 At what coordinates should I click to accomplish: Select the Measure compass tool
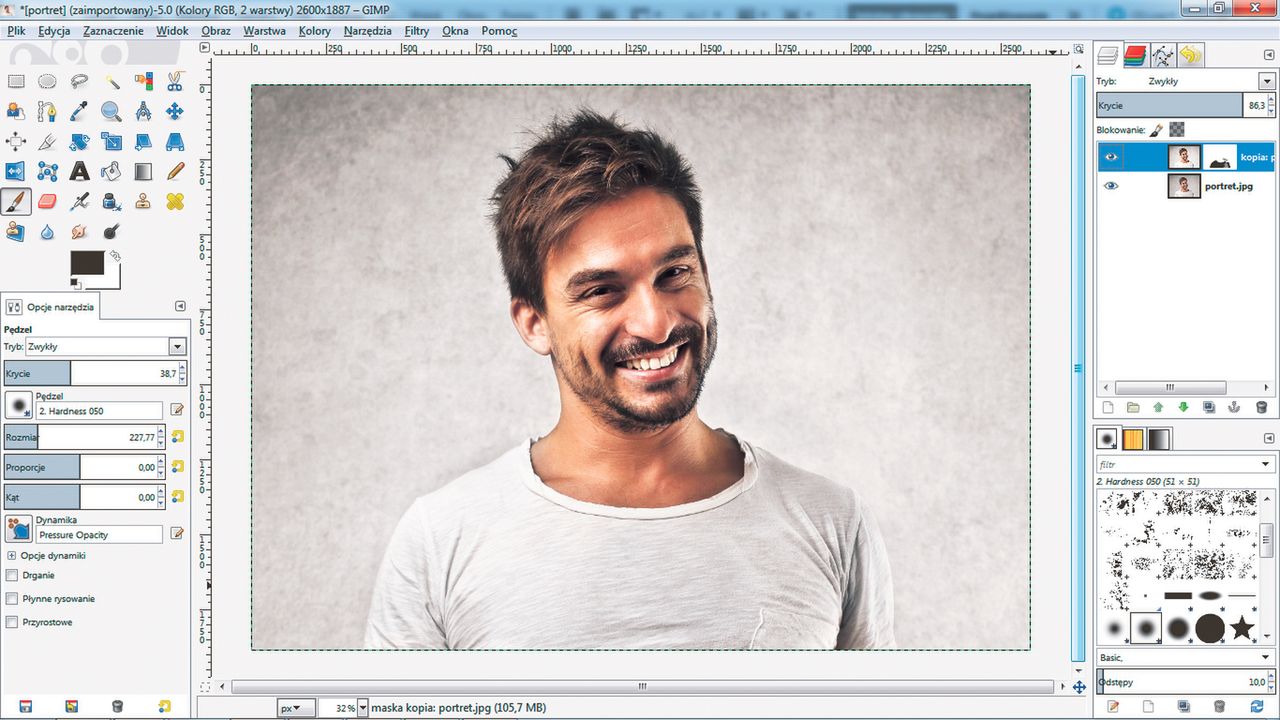[x=143, y=111]
